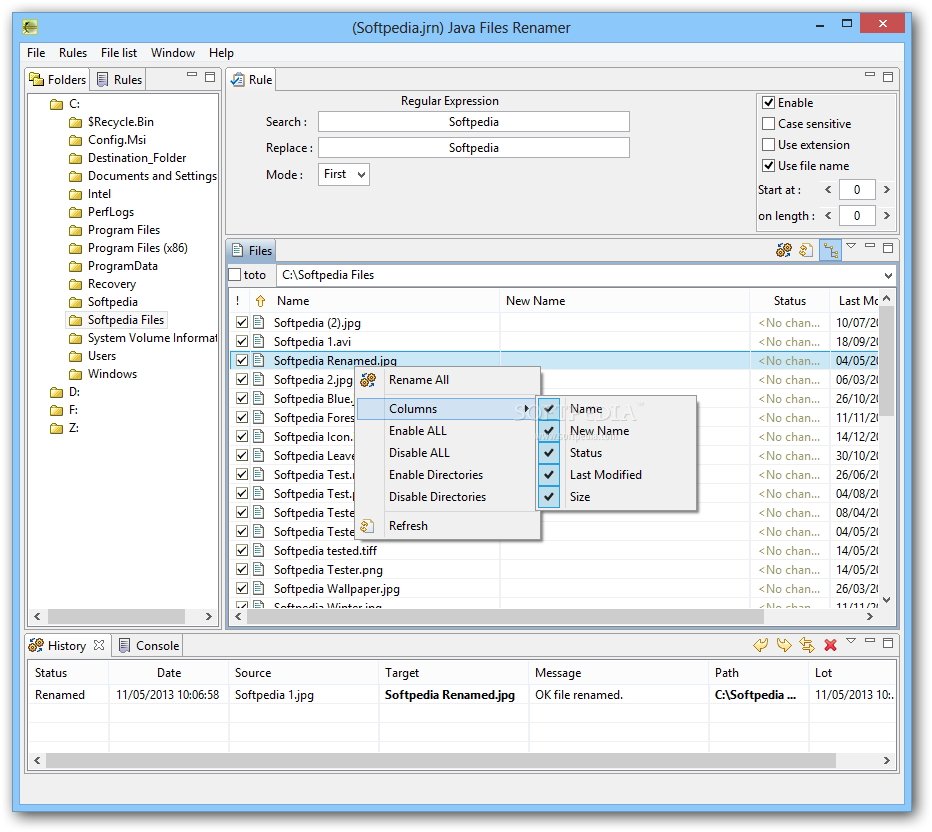Image resolution: width=932 pixels, height=832 pixels.
Task: Open the C:\Softpedia Files path dropdown
Action: click(x=888, y=275)
